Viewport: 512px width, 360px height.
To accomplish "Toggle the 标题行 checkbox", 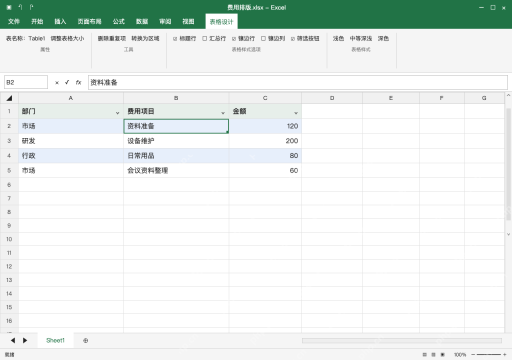I will tap(175, 39).
